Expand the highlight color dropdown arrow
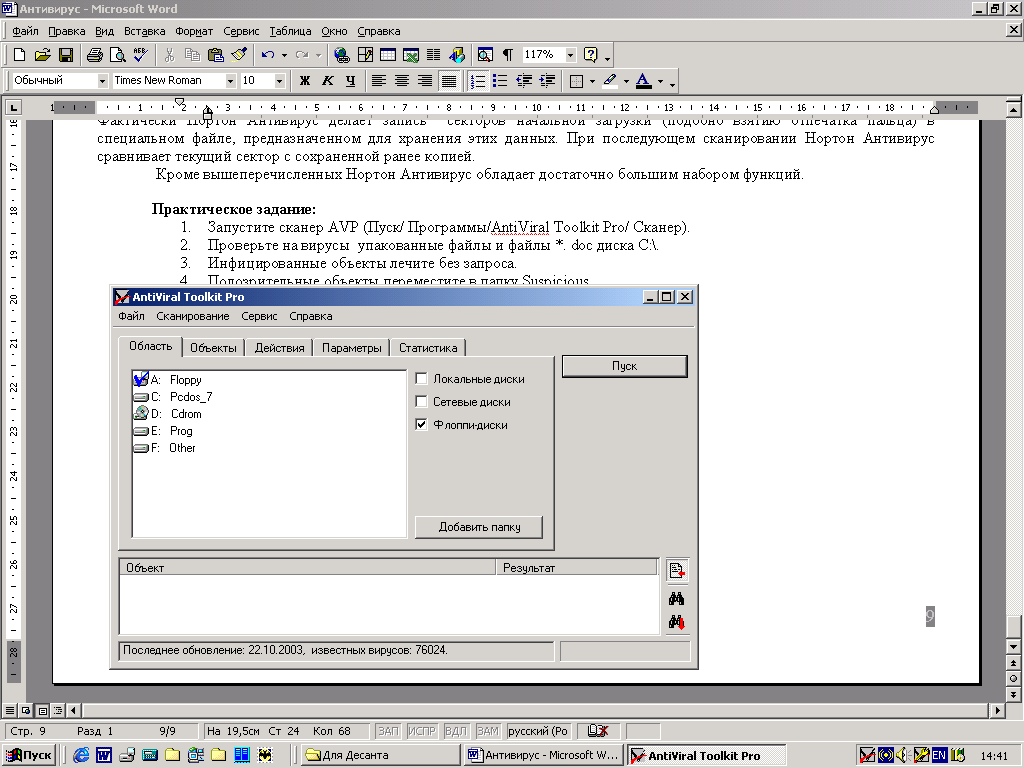This screenshot has width=1024, height=768. click(x=626, y=81)
